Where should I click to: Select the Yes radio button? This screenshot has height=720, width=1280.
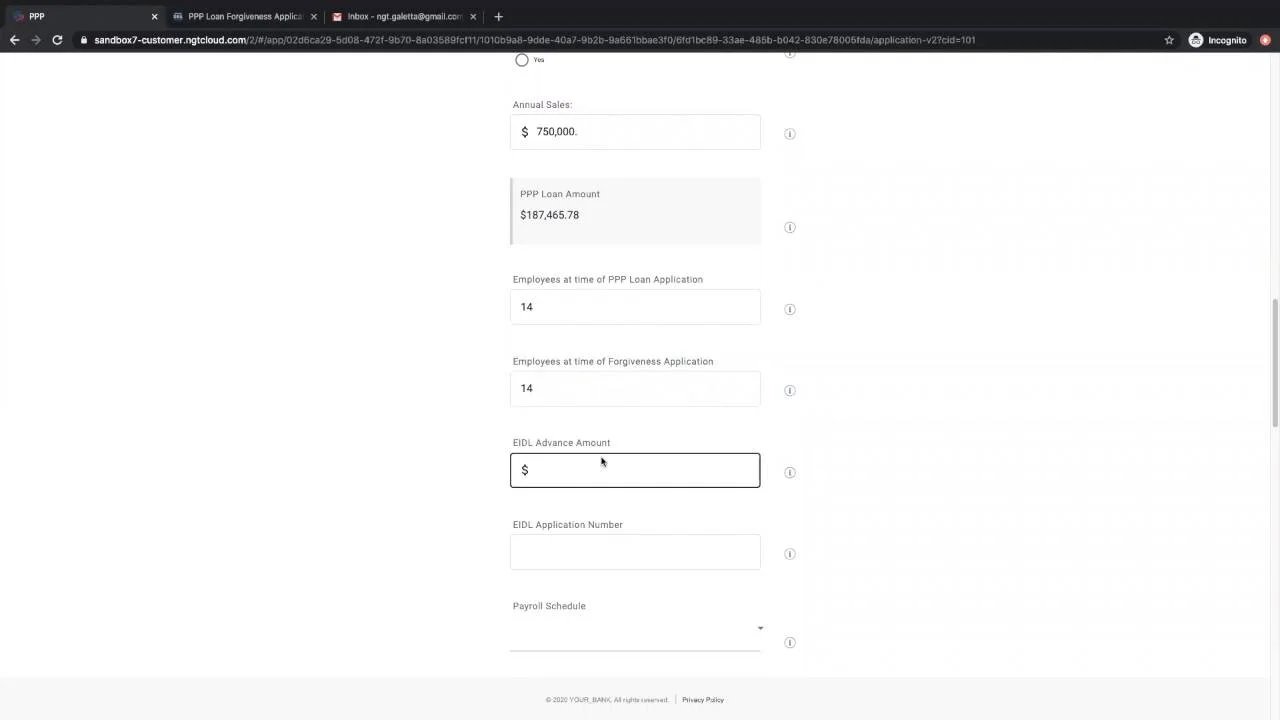pos(522,60)
